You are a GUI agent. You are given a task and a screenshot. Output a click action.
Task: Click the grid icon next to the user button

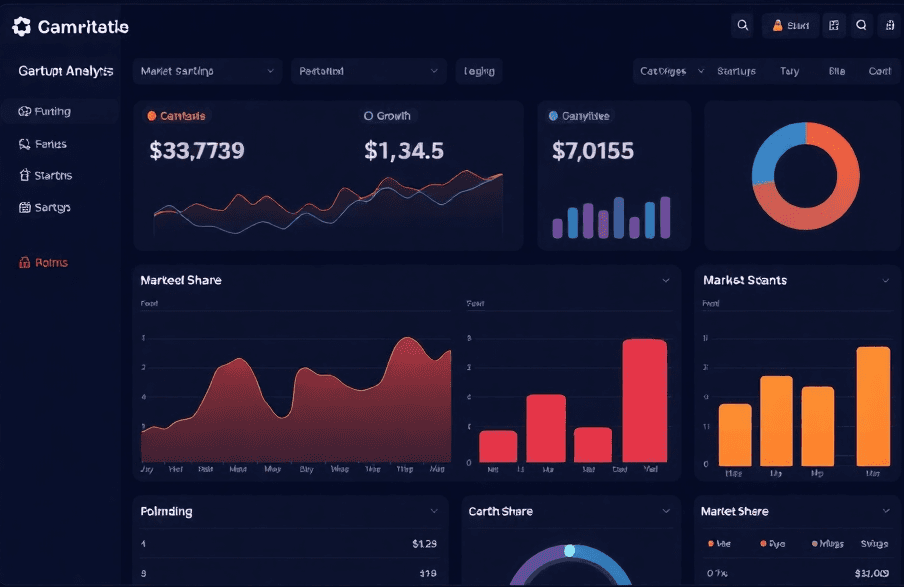pos(834,25)
